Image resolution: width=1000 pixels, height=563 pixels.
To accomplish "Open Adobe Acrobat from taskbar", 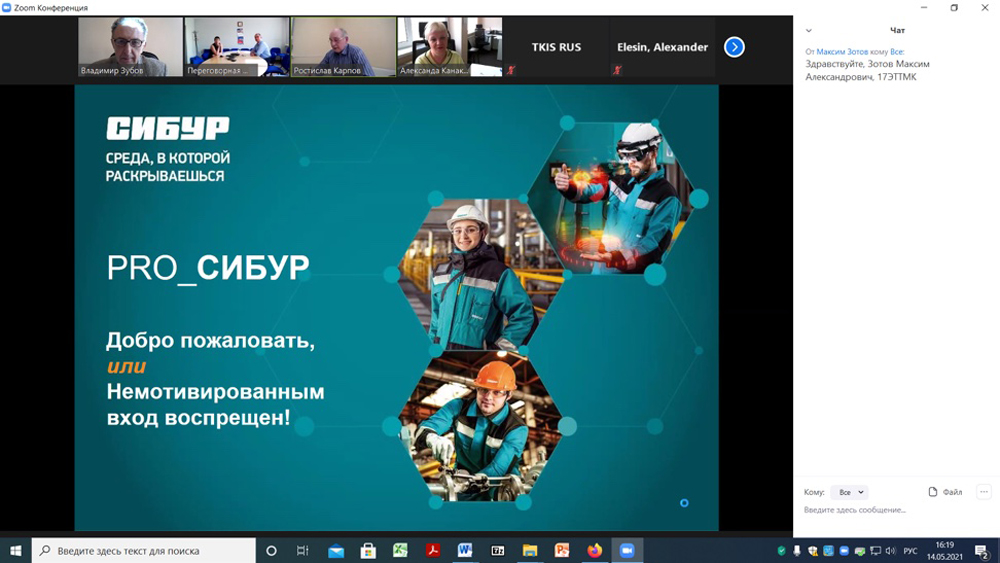I will [432, 550].
